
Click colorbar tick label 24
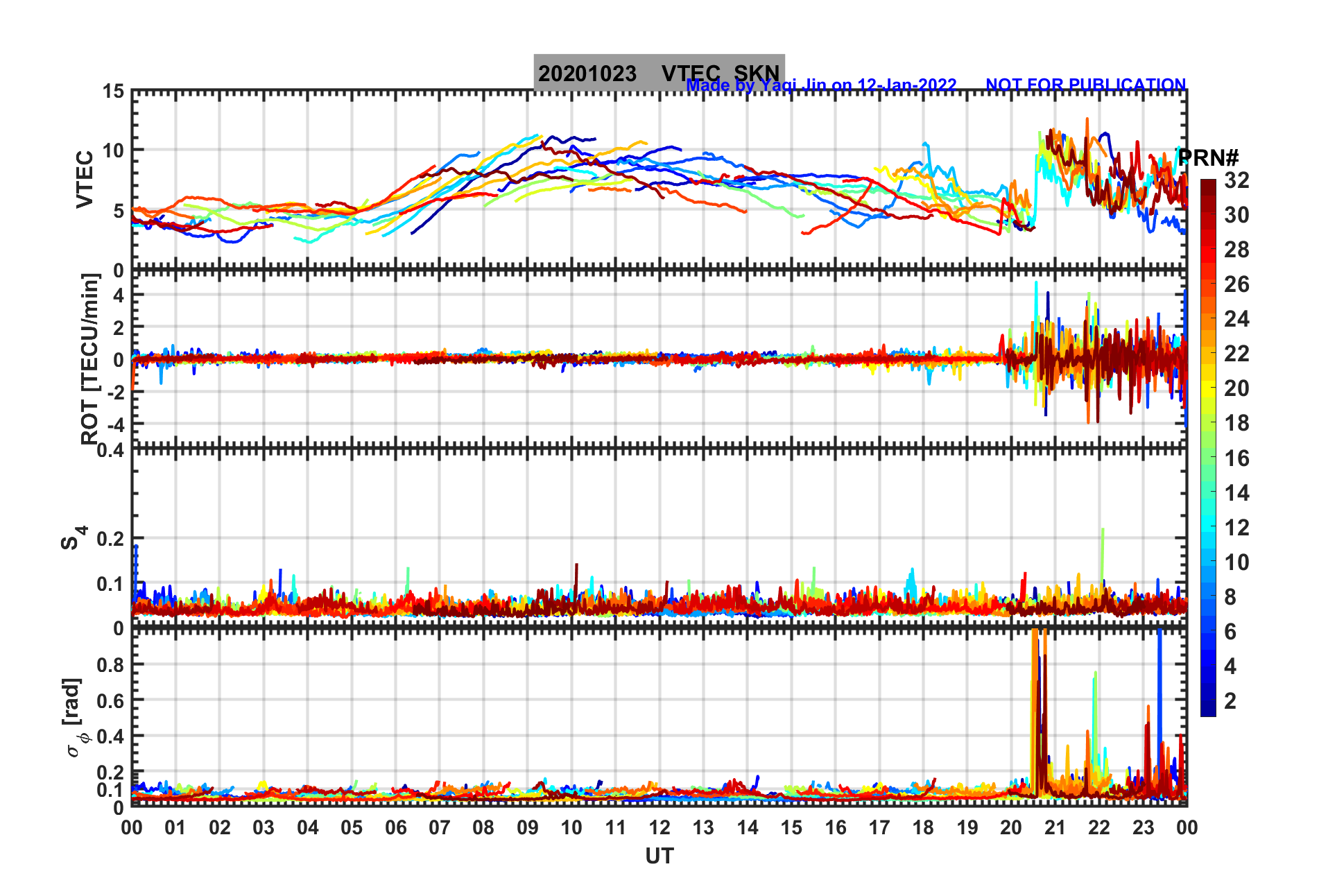1236,319
